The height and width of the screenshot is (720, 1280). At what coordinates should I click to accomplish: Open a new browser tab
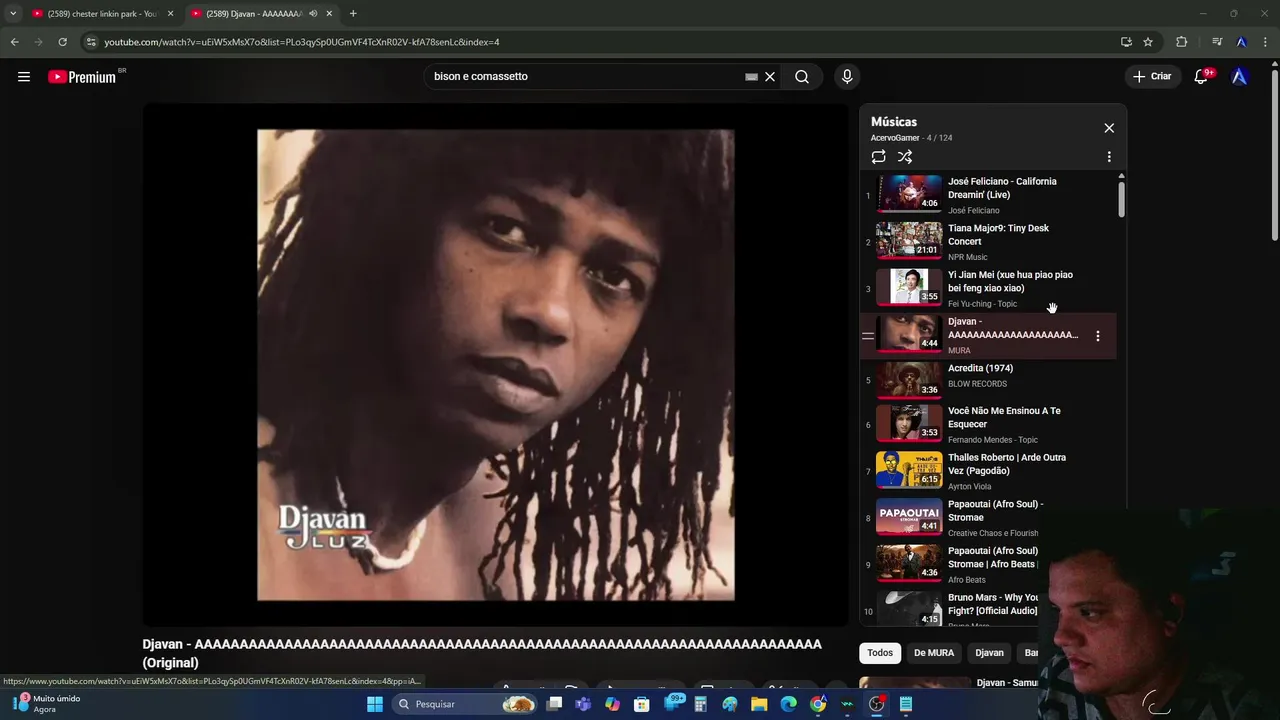(x=353, y=14)
